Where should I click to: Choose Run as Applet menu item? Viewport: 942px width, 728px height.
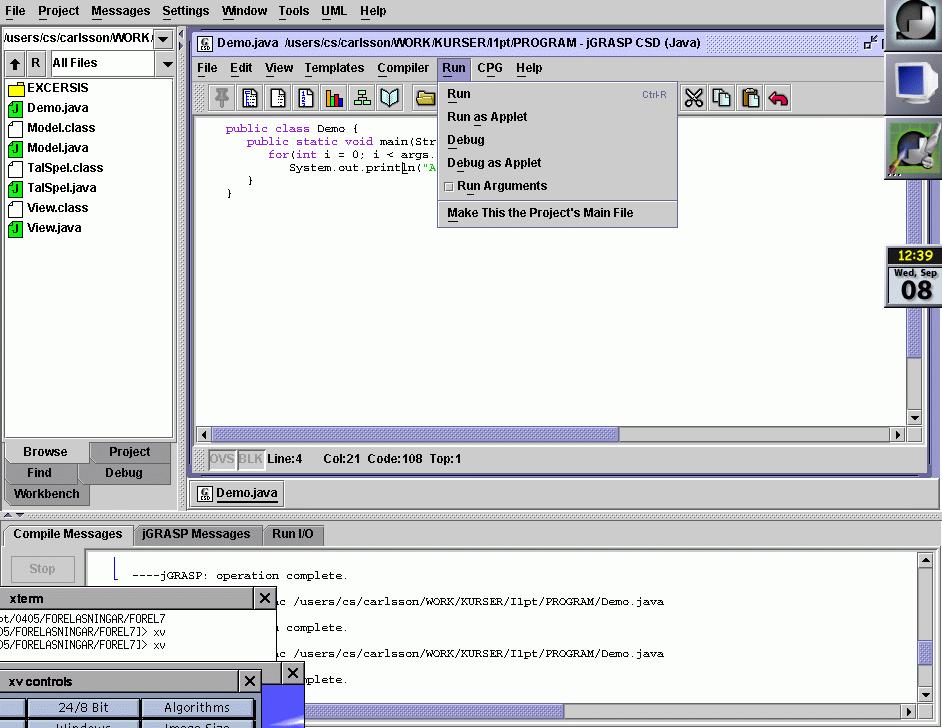click(557, 117)
